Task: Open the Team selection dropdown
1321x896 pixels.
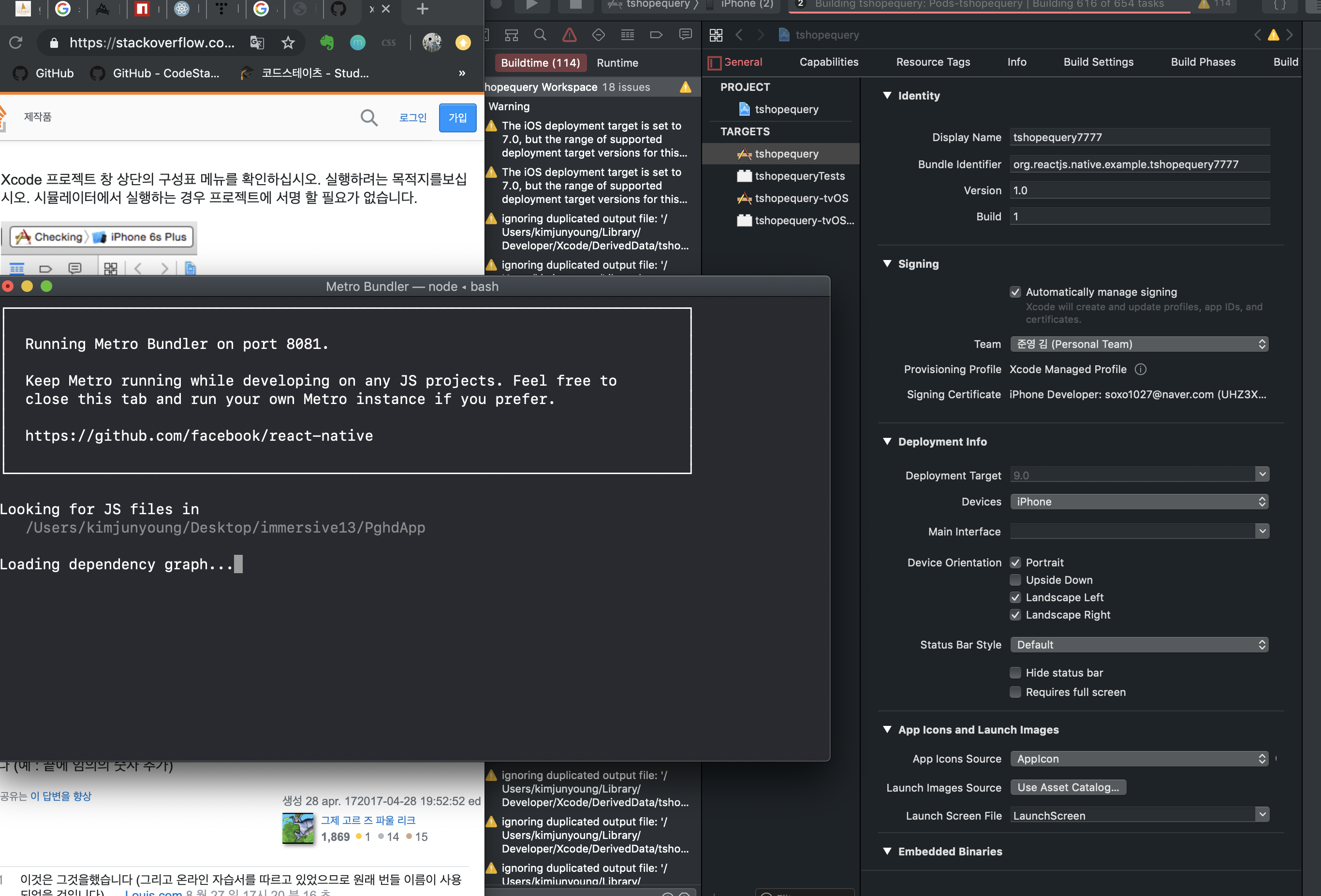Action: point(1139,344)
